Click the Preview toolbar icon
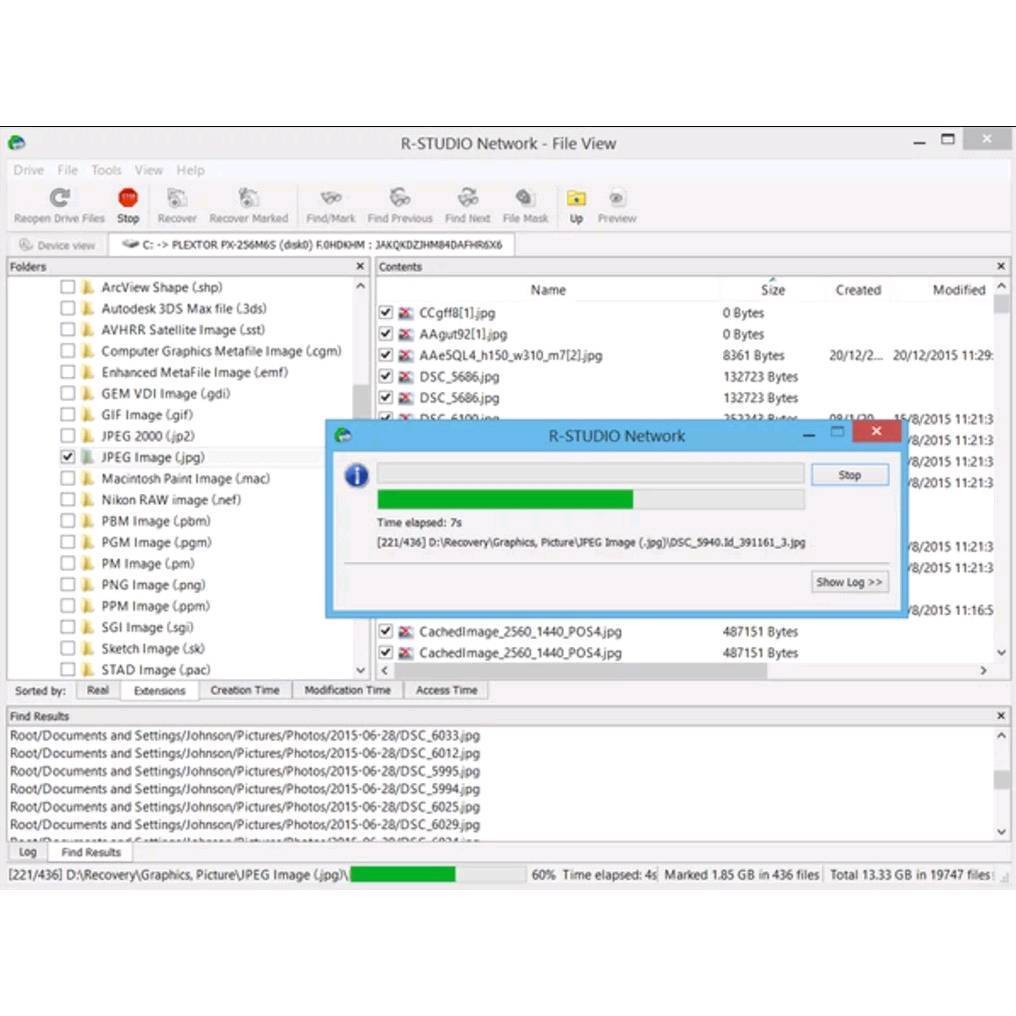Screen dimensions: 1016x1016 pos(617,198)
